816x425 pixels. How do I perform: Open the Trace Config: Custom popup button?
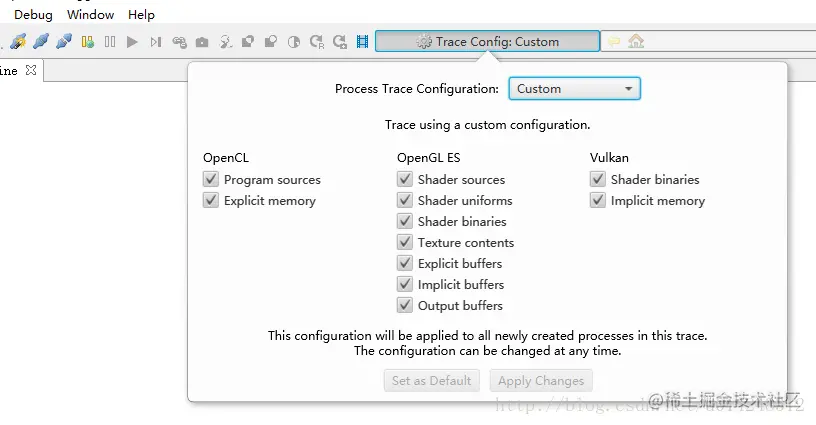(487, 42)
